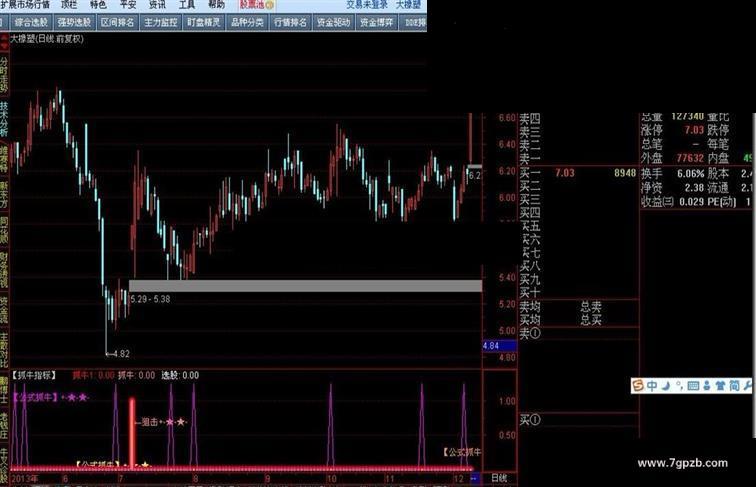Click the Sogou user account icon
756x487 pixels.
(707, 386)
